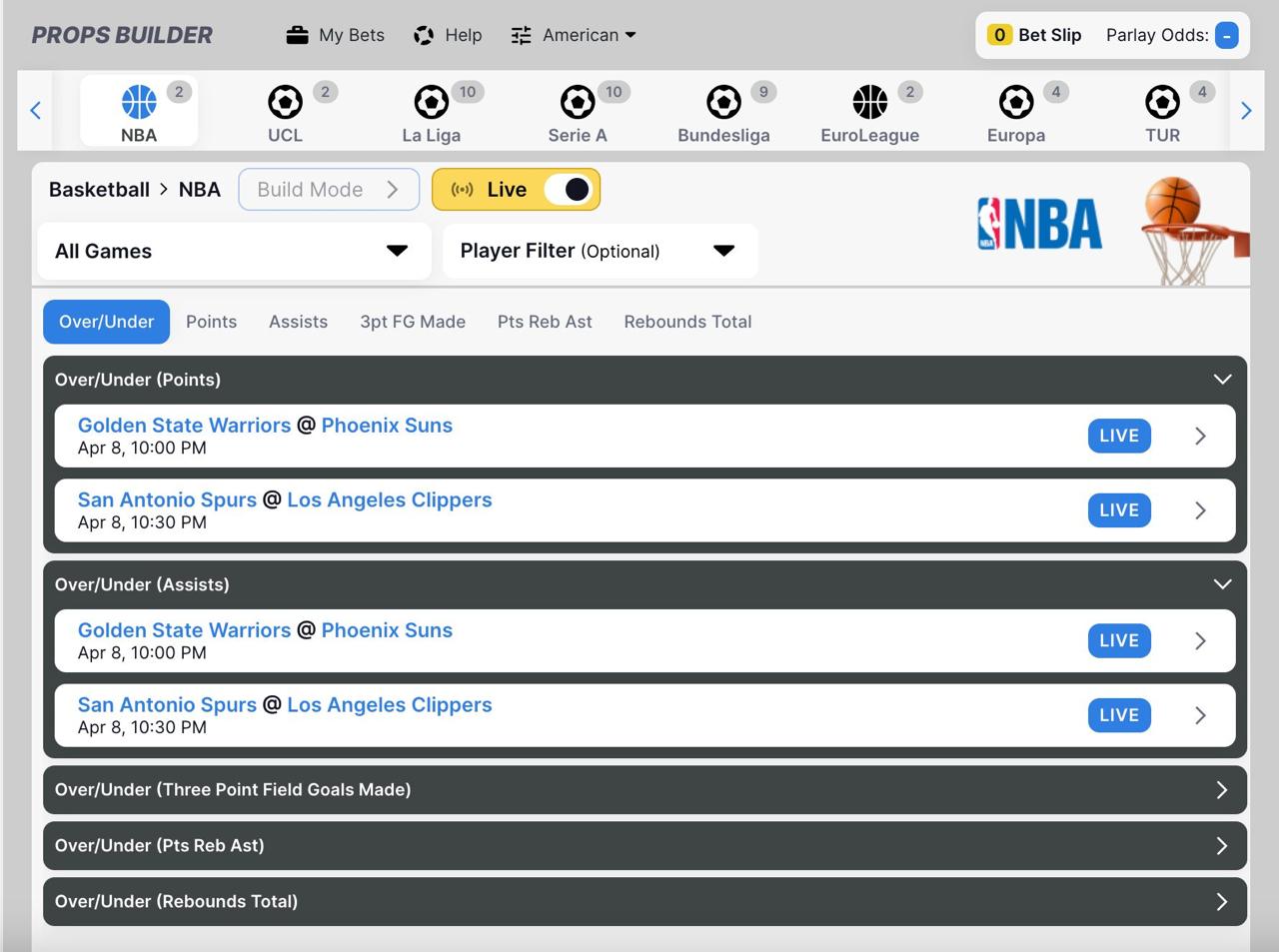Click the Basketball breadcrumb

(99, 190)
